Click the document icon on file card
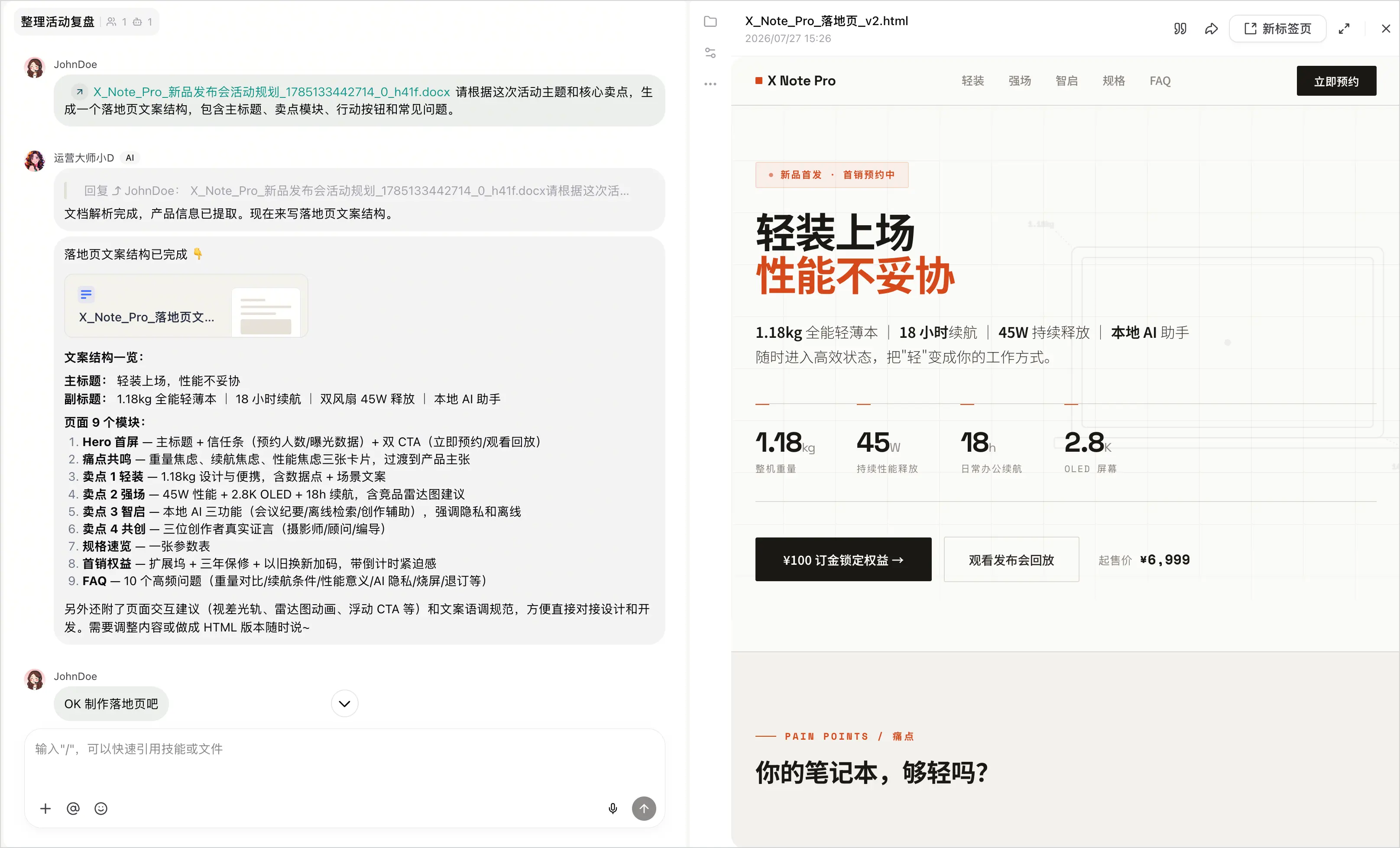Screen dimensions: 1400x848 (x=86, y=294)
